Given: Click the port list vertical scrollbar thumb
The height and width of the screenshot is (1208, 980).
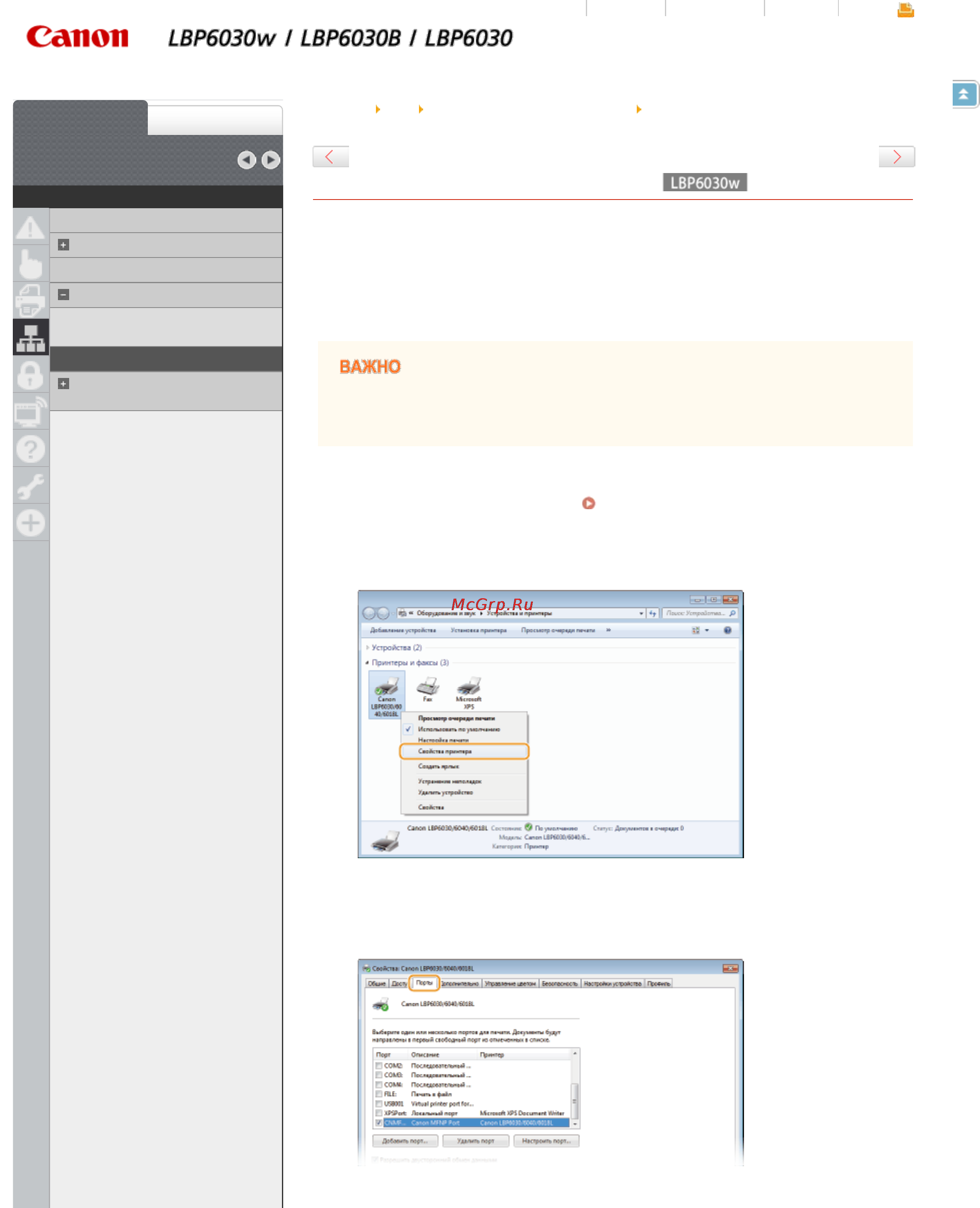Looking at the screenshot, I should [575, 1101].
